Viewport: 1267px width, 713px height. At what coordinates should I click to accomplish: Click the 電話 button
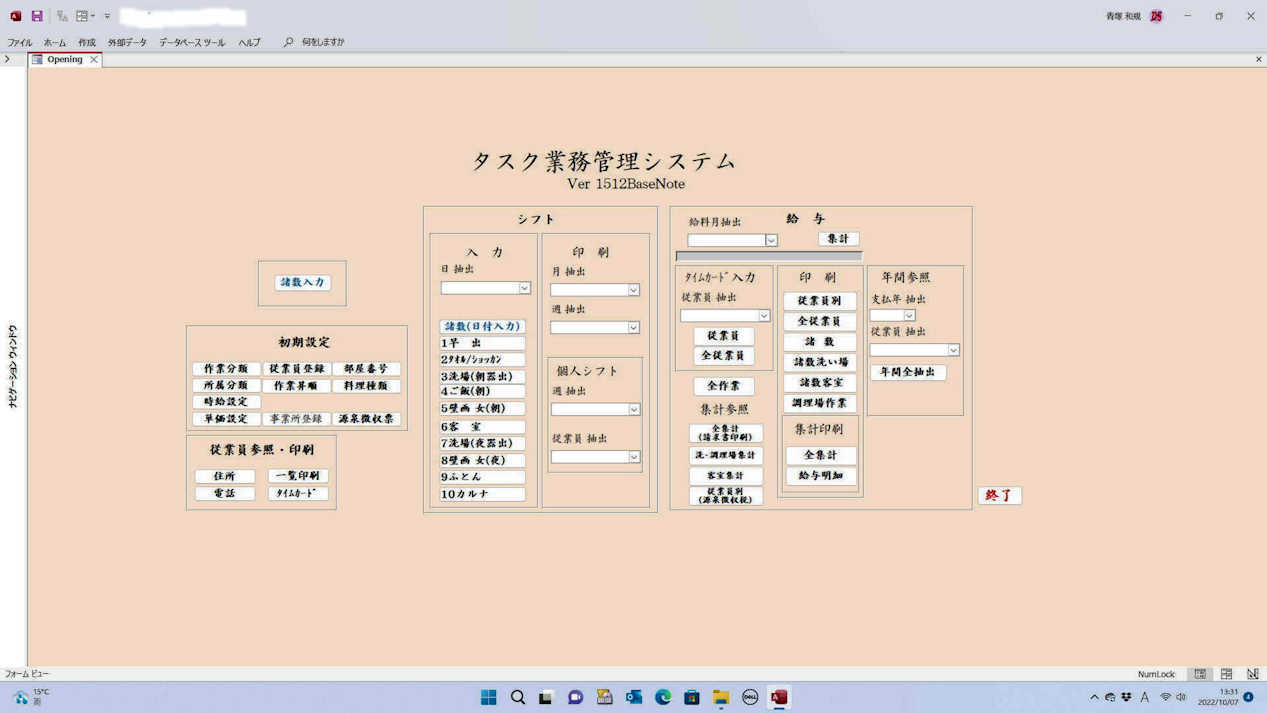click(x=225, y=494)
